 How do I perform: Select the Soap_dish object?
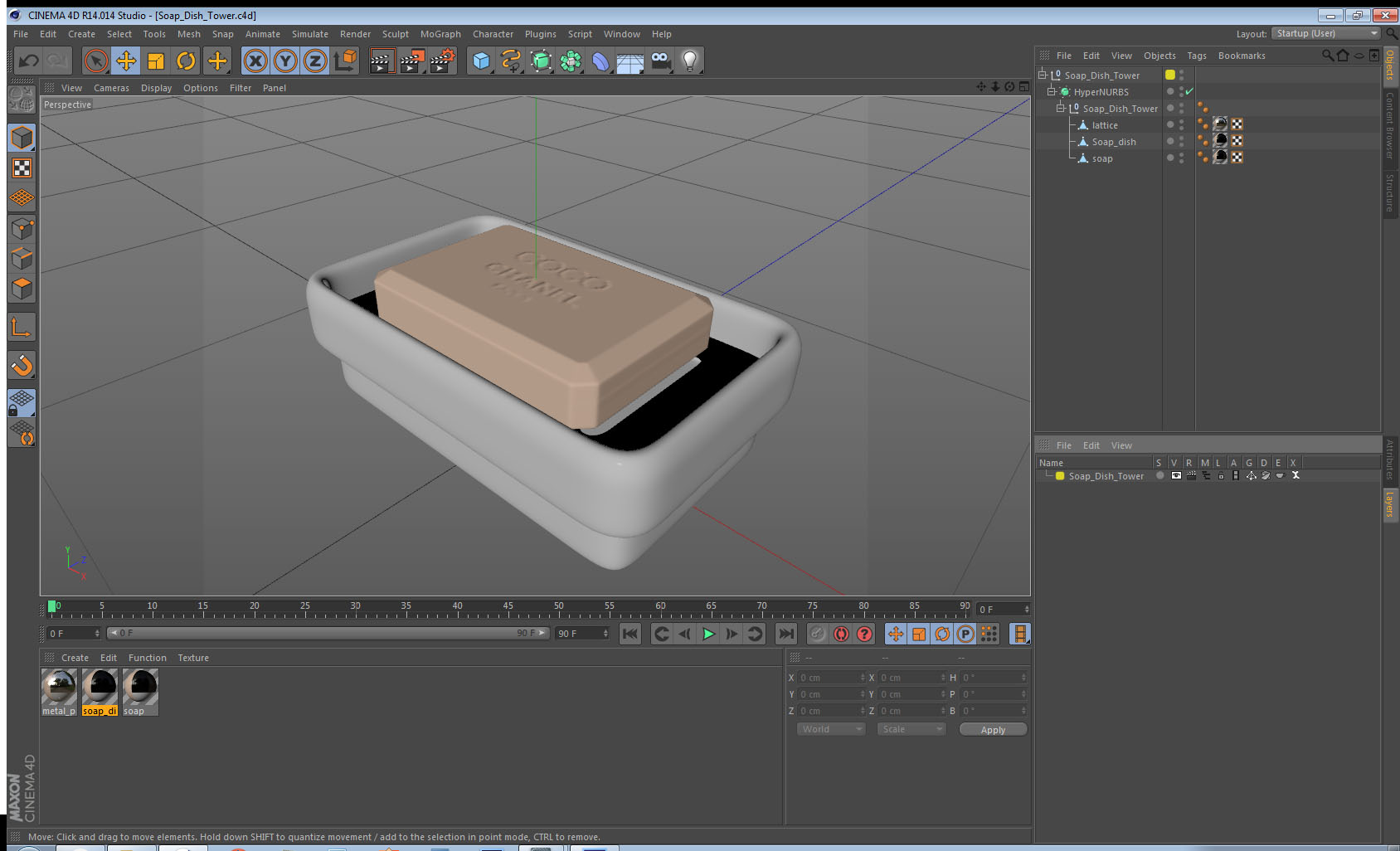pos(1113,142)
